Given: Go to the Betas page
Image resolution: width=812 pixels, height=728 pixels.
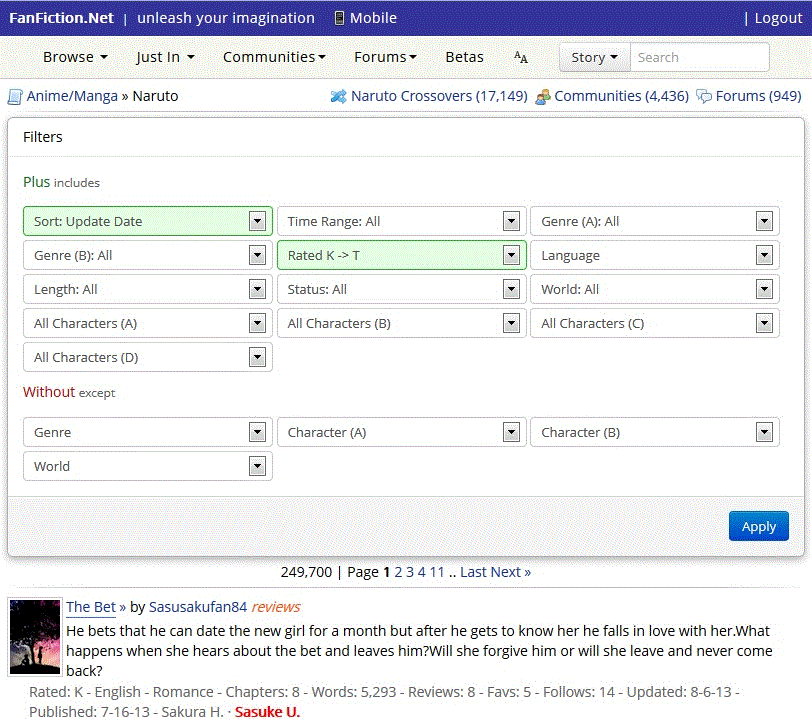Looking at the screenshot, I should (465, 57).
